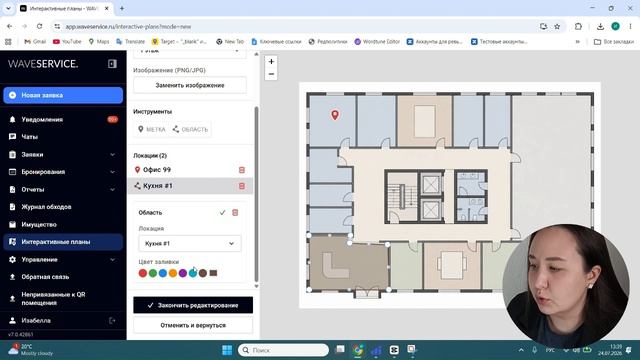Click the settings panel vertical scrollbar
The height and width of the screenshot is (360, 640).
256,194
